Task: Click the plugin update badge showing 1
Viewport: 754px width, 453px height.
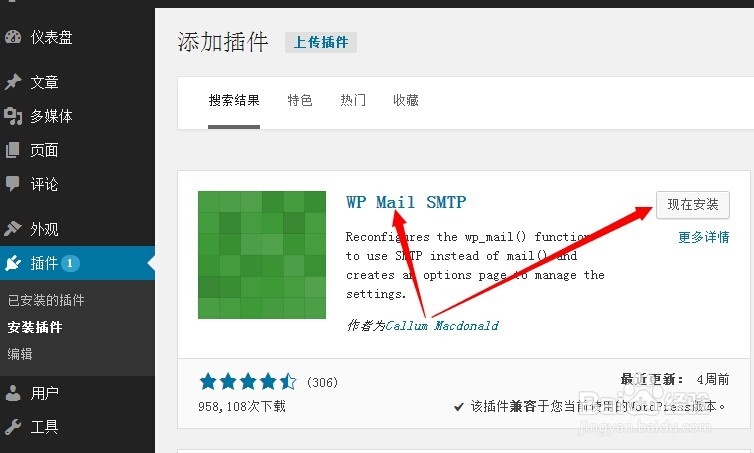Action: tap(70, 263)
